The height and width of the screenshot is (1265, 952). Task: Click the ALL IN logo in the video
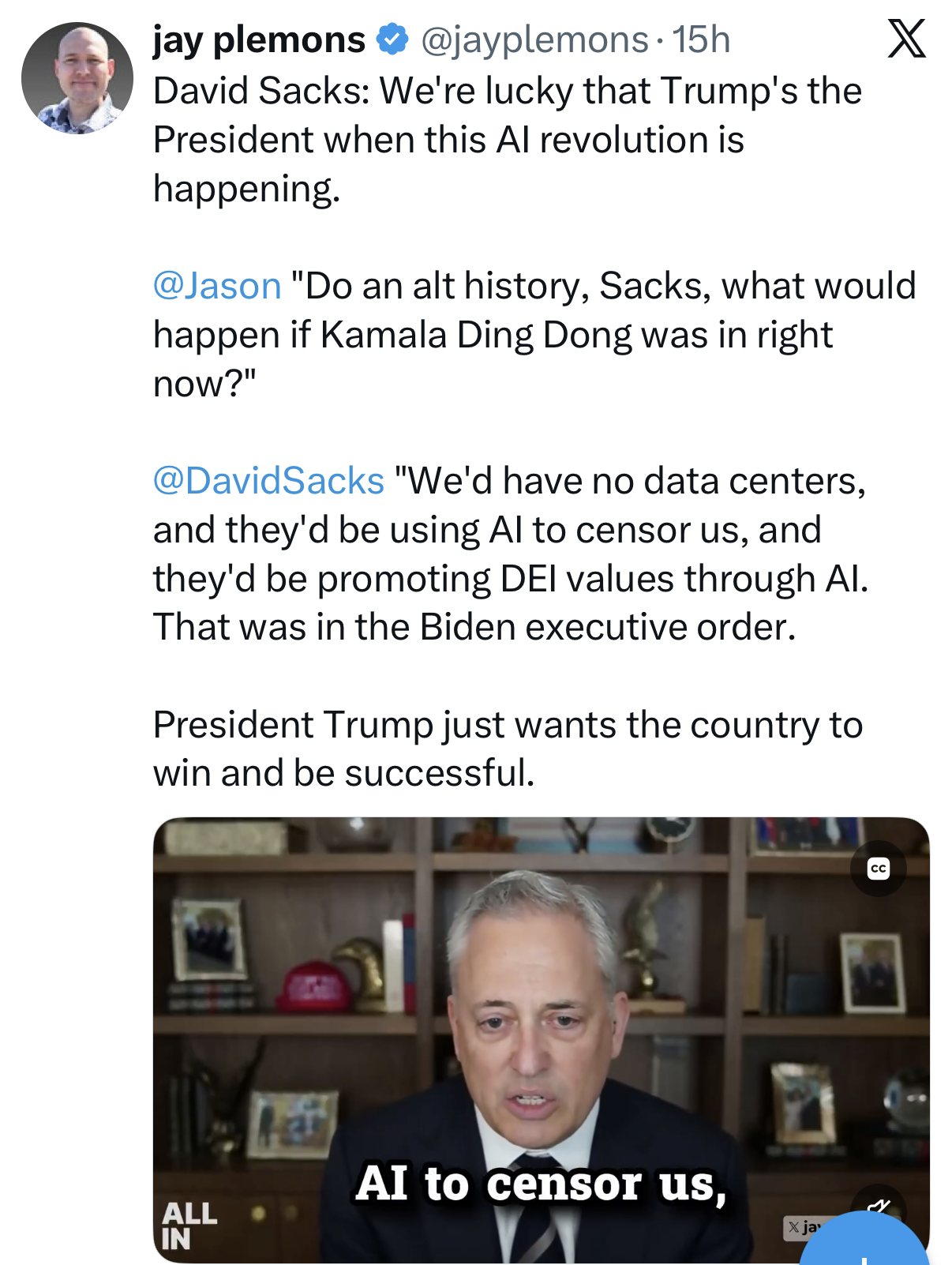tap(188, 1225)
